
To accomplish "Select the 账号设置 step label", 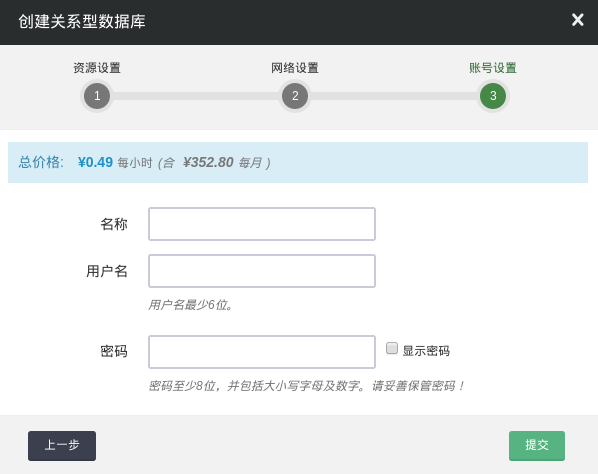I will point(493,68).
